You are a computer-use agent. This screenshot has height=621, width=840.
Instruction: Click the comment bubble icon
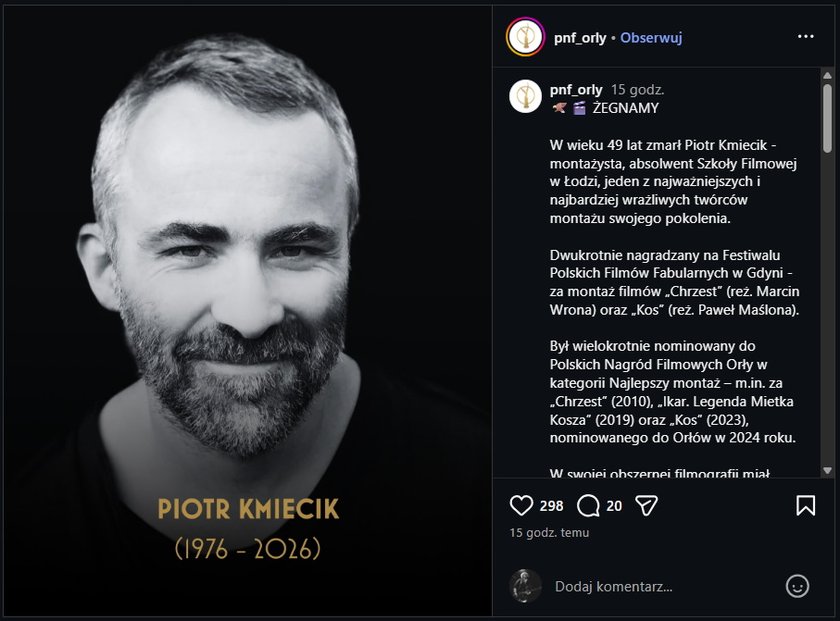(589, 505)
